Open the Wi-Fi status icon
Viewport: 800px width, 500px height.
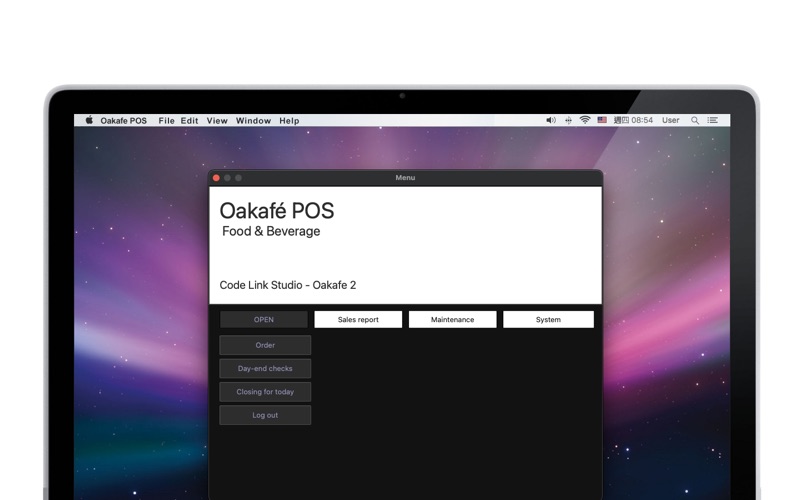point(585,120)
